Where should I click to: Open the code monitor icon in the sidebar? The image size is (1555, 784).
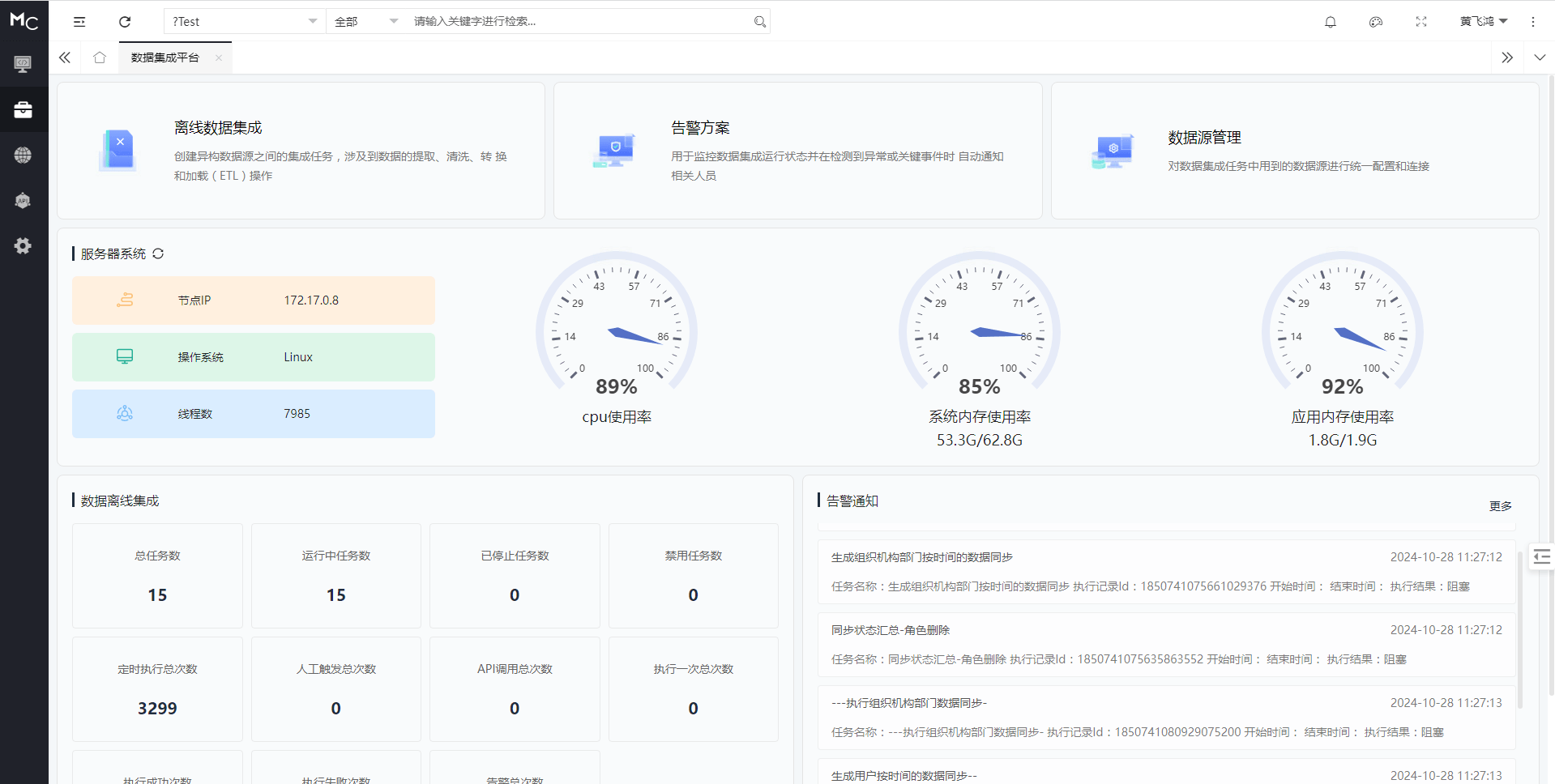[23, 64]
